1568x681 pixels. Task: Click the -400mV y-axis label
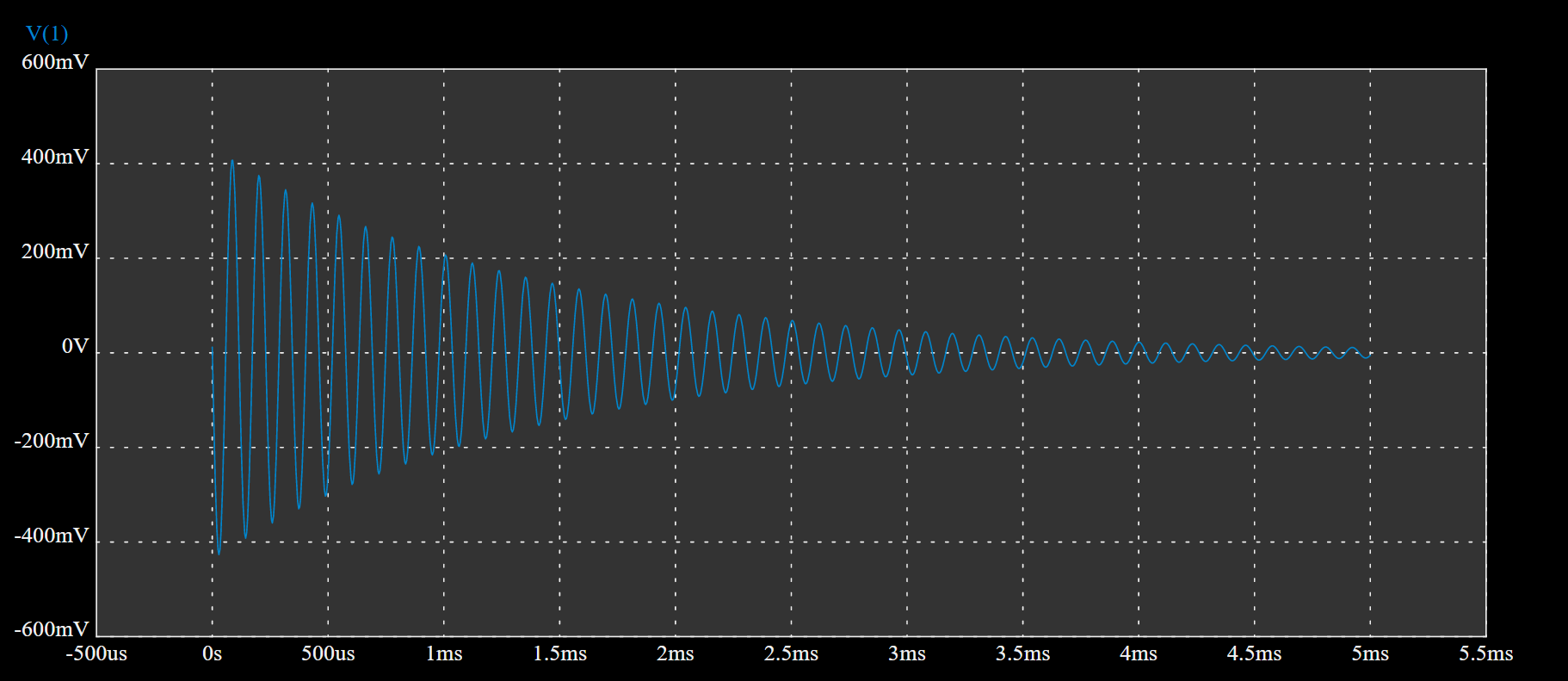(x=52, y=536)
